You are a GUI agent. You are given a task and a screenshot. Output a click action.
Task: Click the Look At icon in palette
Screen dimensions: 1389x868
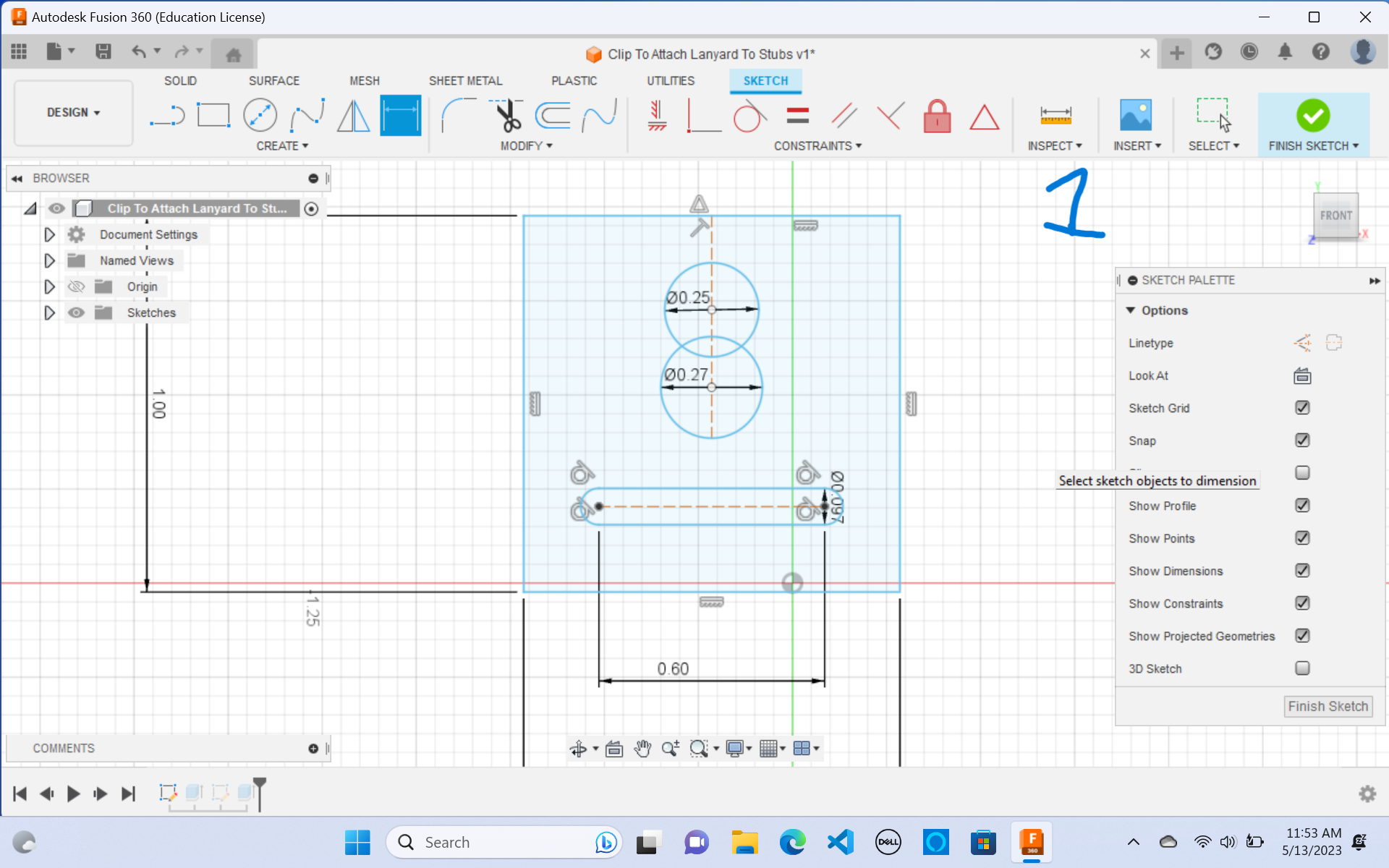(x=1302, y=375)
